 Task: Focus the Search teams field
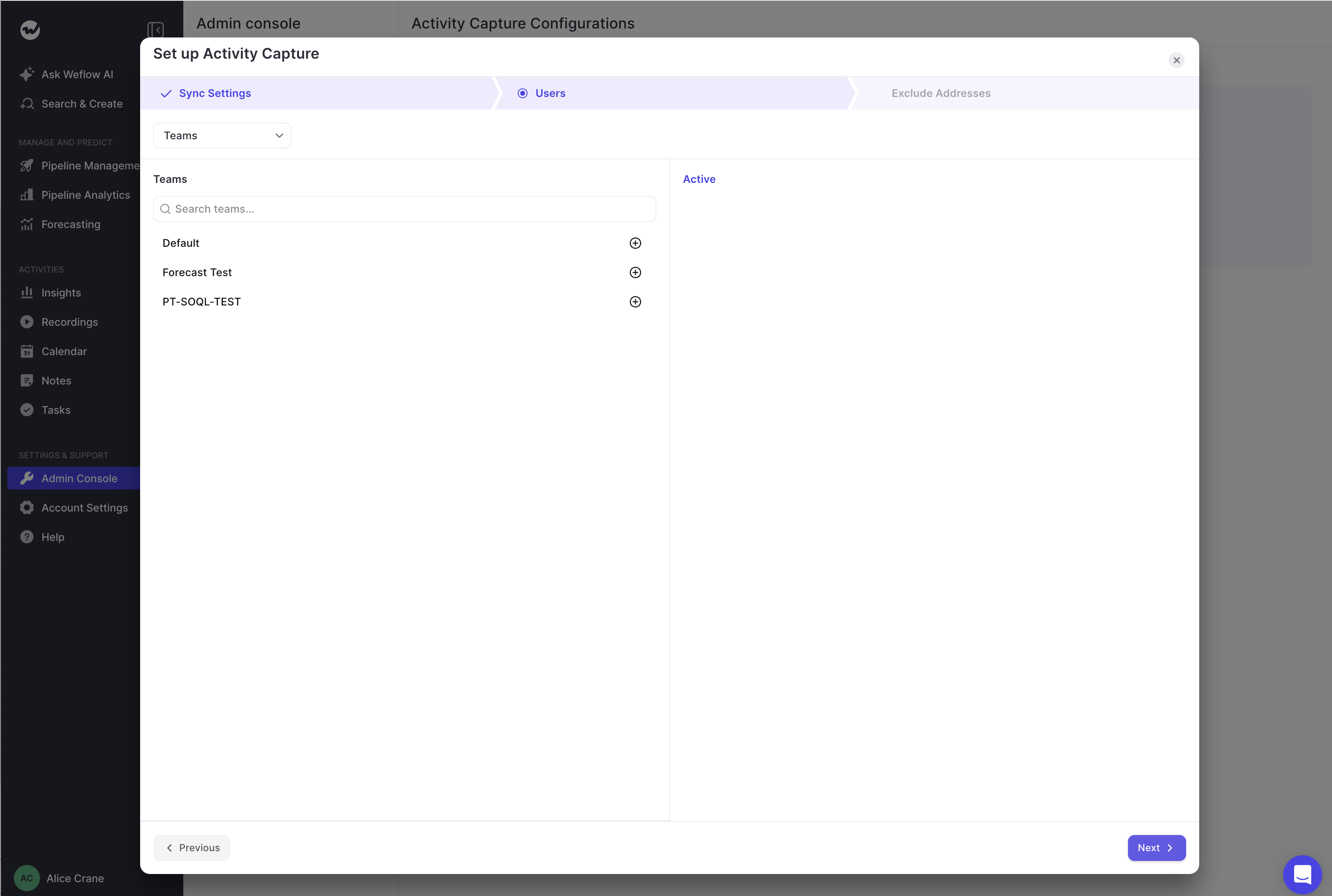(x=404, y=209)
